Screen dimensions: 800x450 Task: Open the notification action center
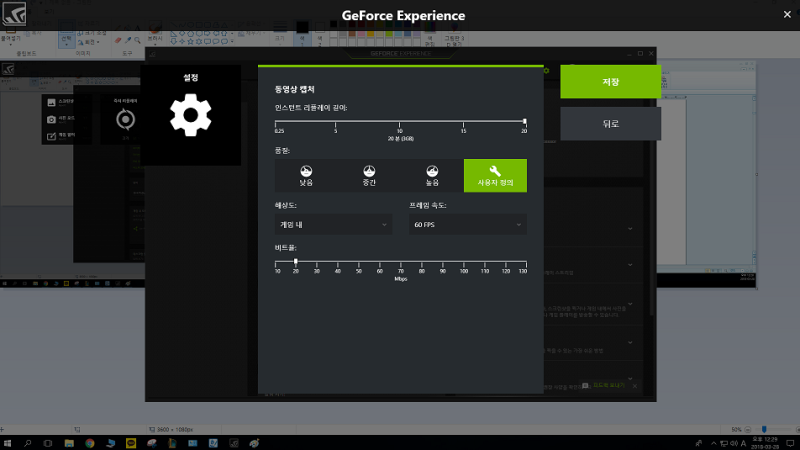[790, 443]
